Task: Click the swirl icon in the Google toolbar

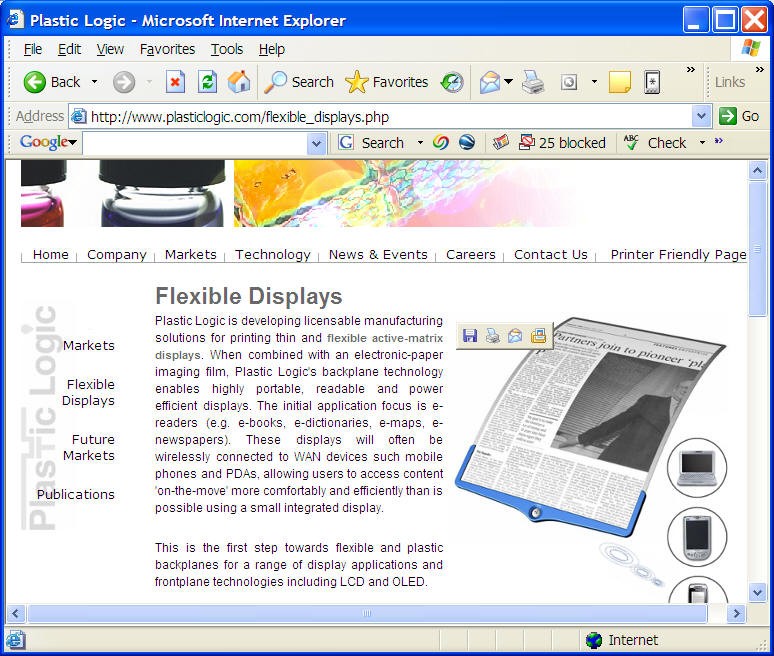Action: click(440, 143)
